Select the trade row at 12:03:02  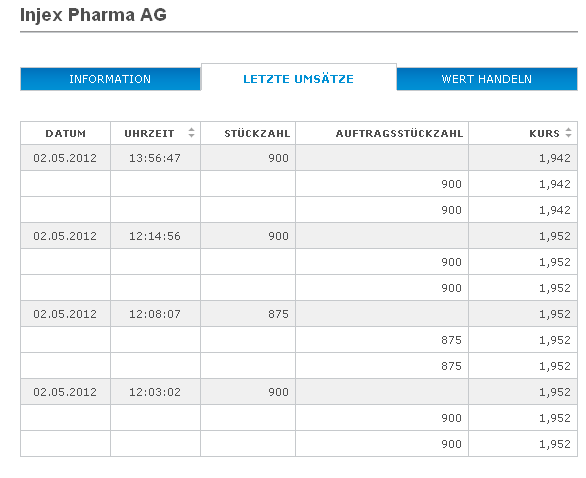pyautogui.click(x=299, y=392)
